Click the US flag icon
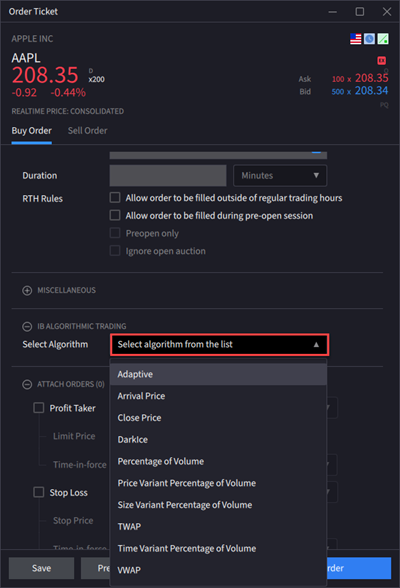The height and width of the screenshot is (588, 400). (355, 39)
